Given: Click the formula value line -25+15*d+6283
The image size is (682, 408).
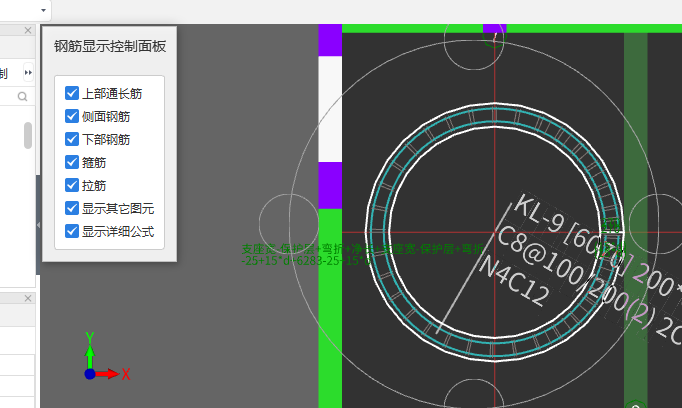Looking at the screenshot, I should click(306, 261).
